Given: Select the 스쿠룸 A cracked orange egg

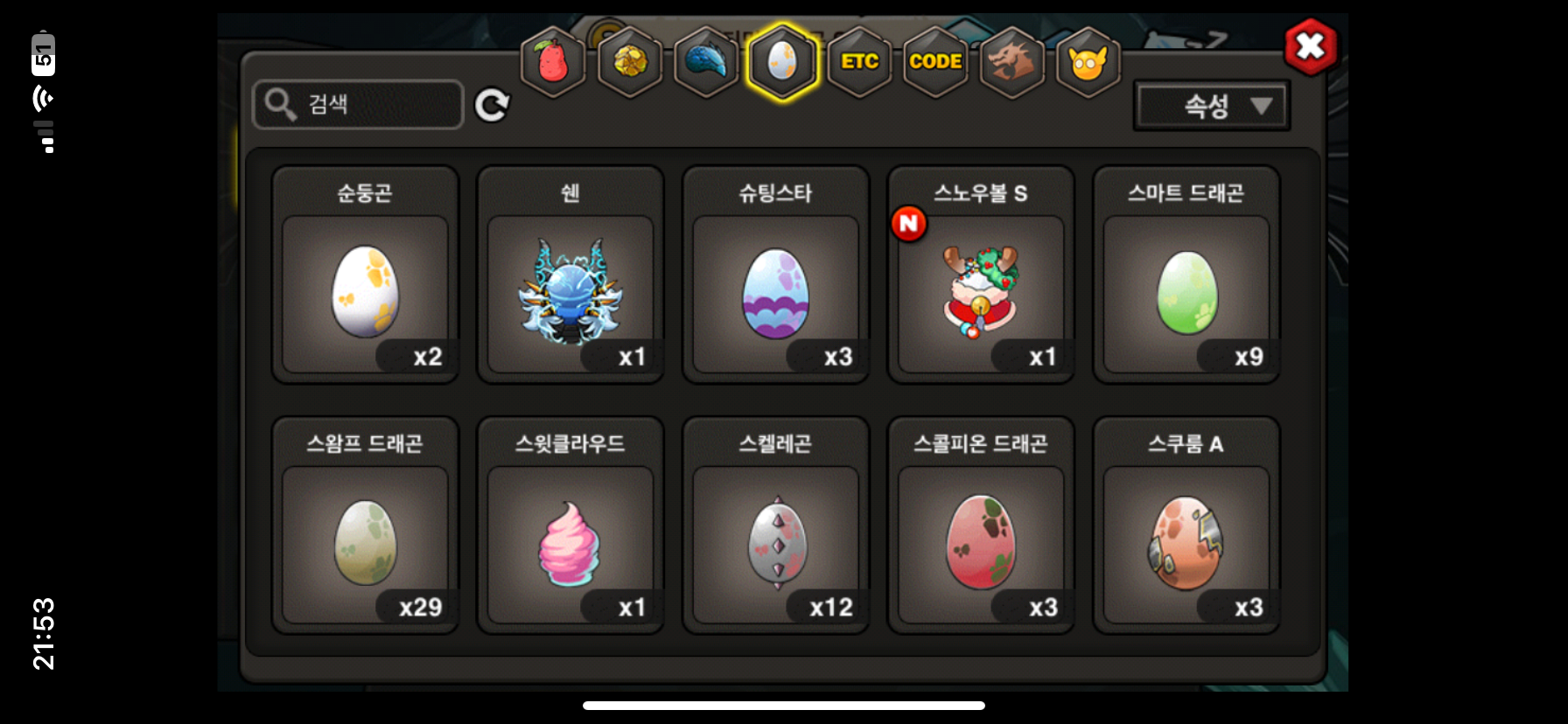Looking at the screenshot, I should [1186, 526].
